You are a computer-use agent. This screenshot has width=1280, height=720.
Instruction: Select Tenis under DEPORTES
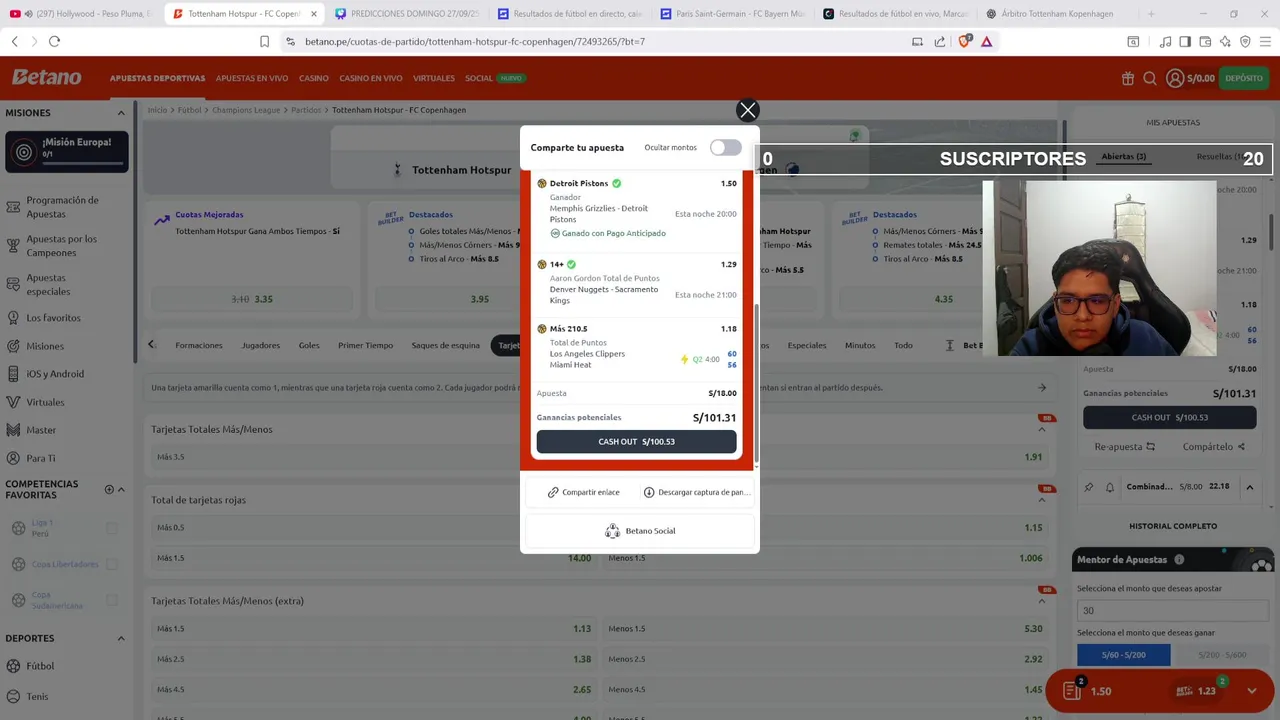tap(37, 696)
